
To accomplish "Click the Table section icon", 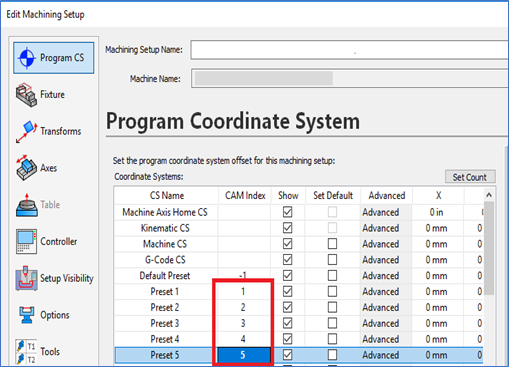I will [x=26, y=205].
